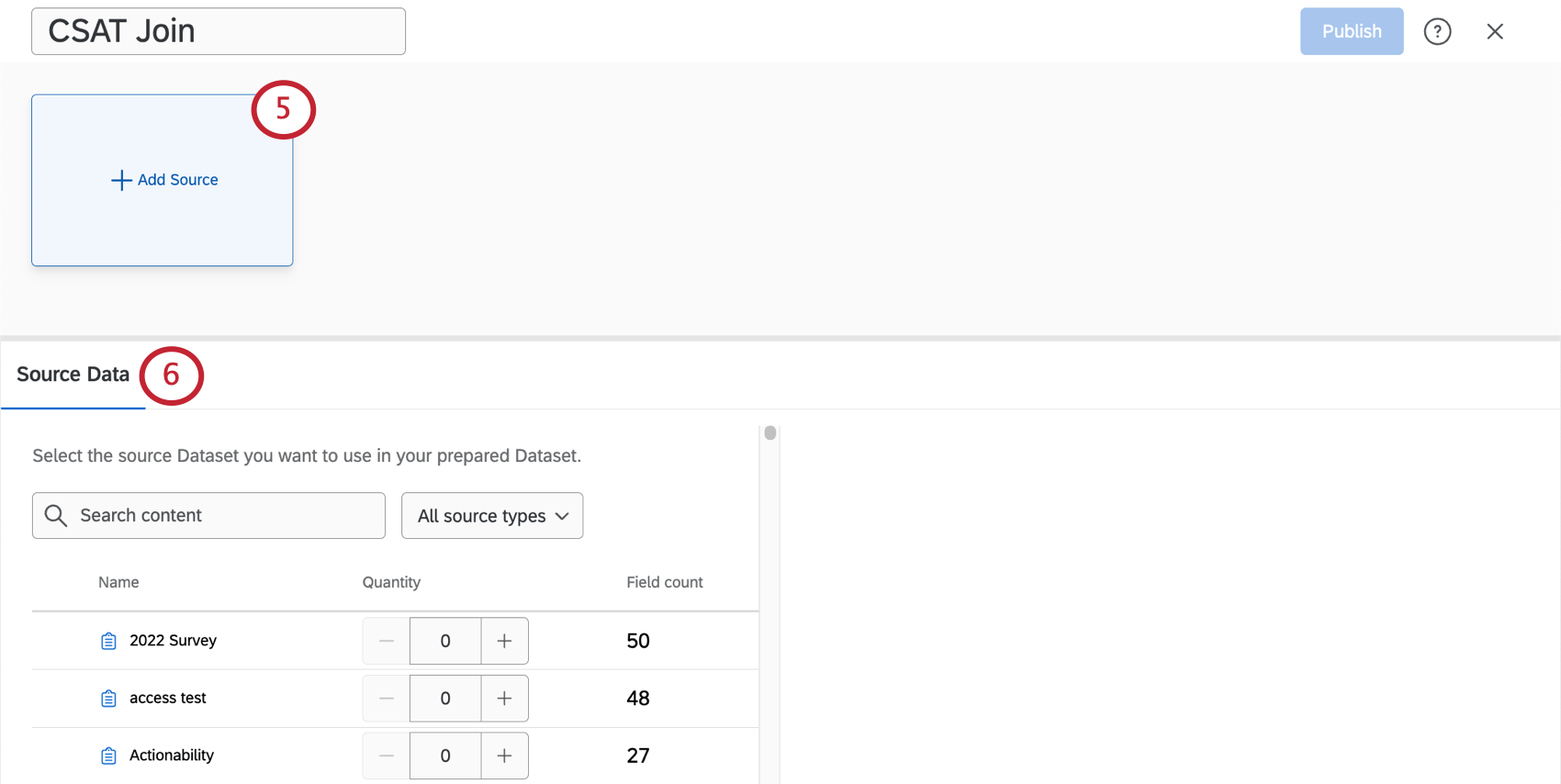1561x784 pixels.
Task: Select the 2022 Survey quantity value box
Action: click(x=445, y=641)
